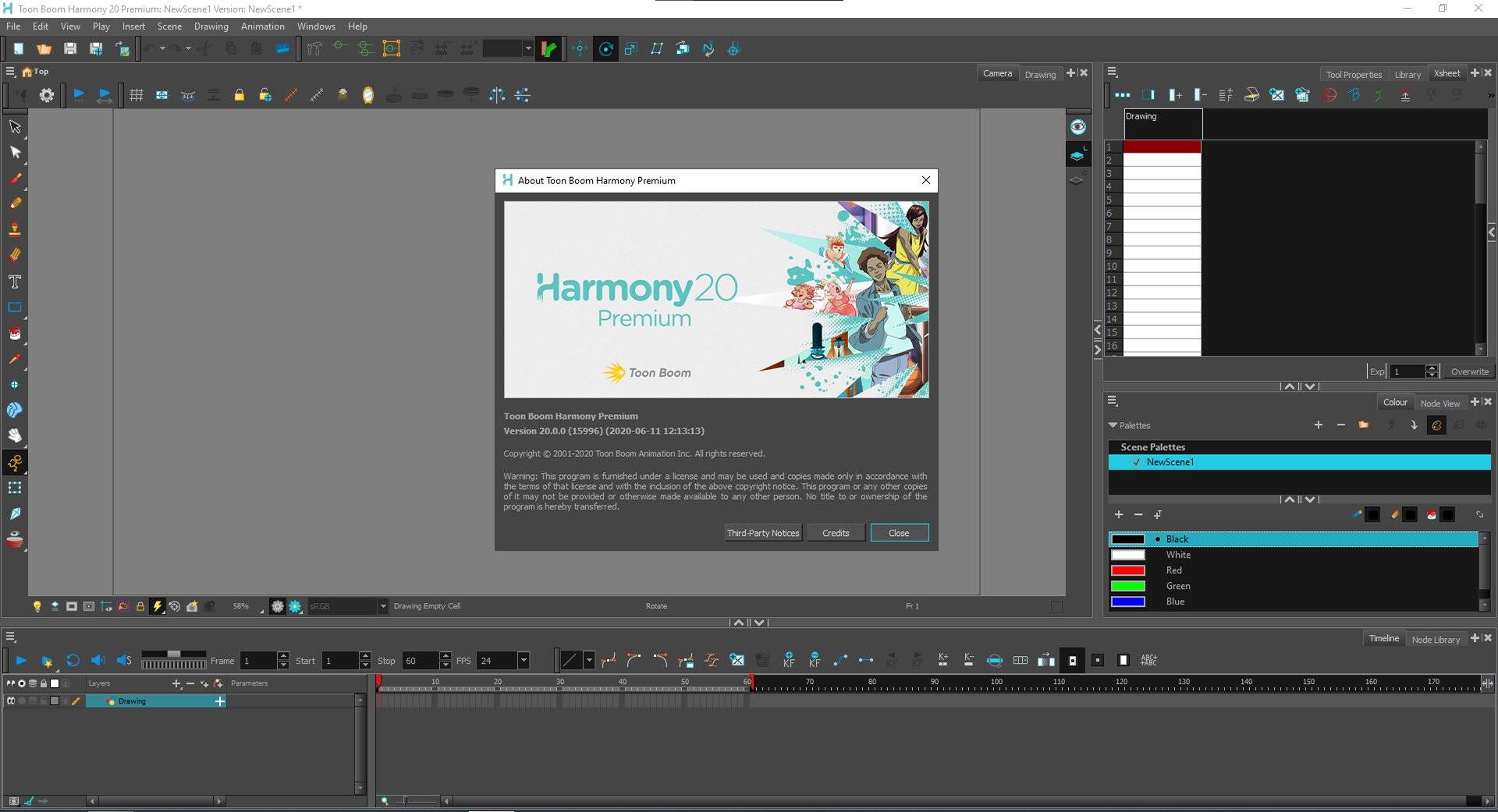Switch to the Node View tab
This screenshot has width=1498, height=812.
coord(1439,403)
